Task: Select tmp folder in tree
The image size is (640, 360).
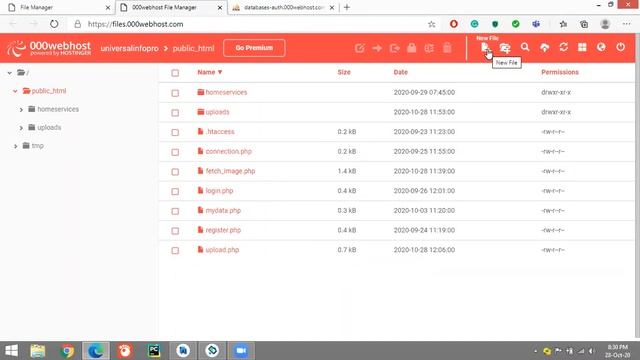Action: tap(37, 146)
